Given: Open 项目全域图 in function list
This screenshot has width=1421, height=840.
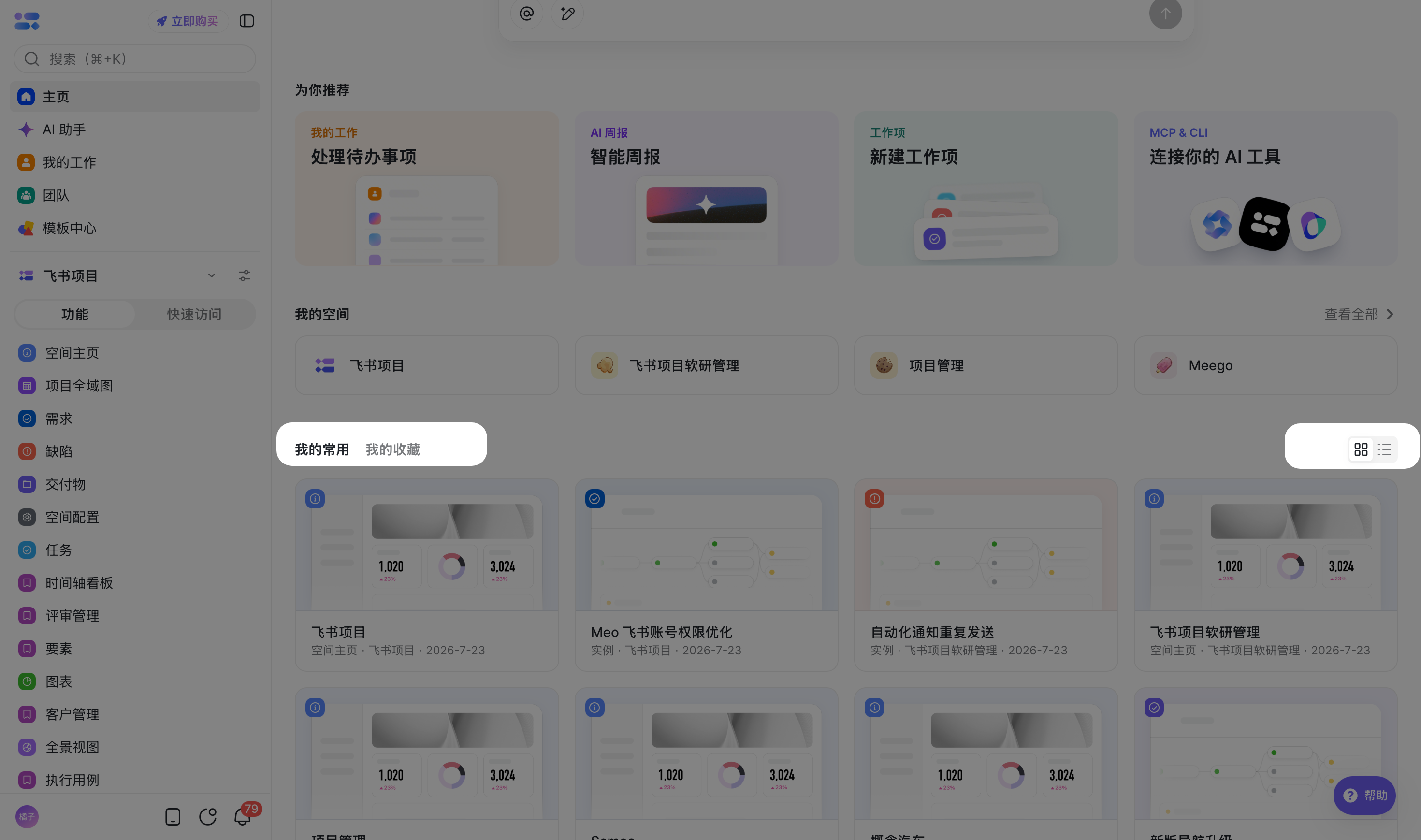Looking at the screenshot, I should (x=135, y=386).
